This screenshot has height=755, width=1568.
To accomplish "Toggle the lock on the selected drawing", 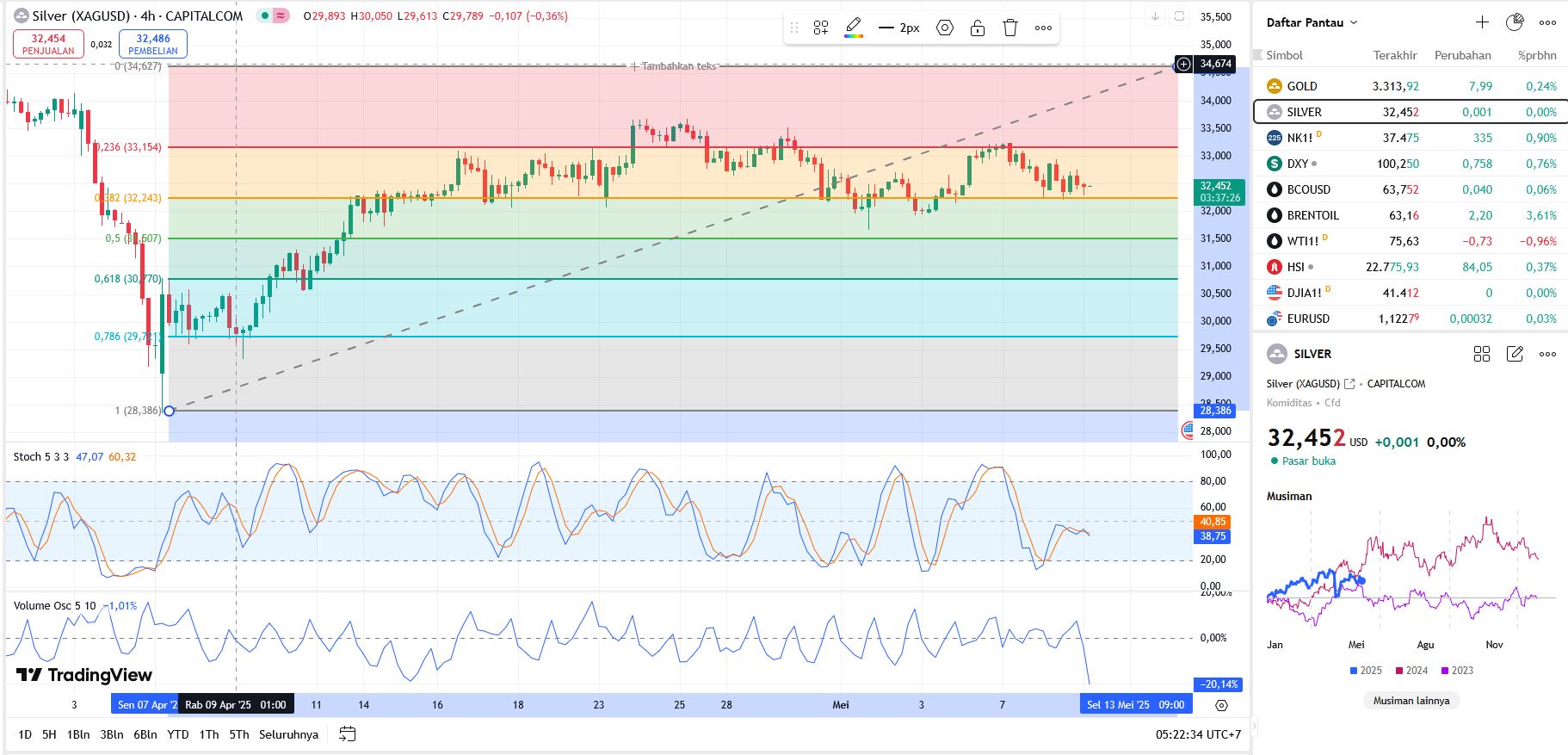I will pos(978,28).
